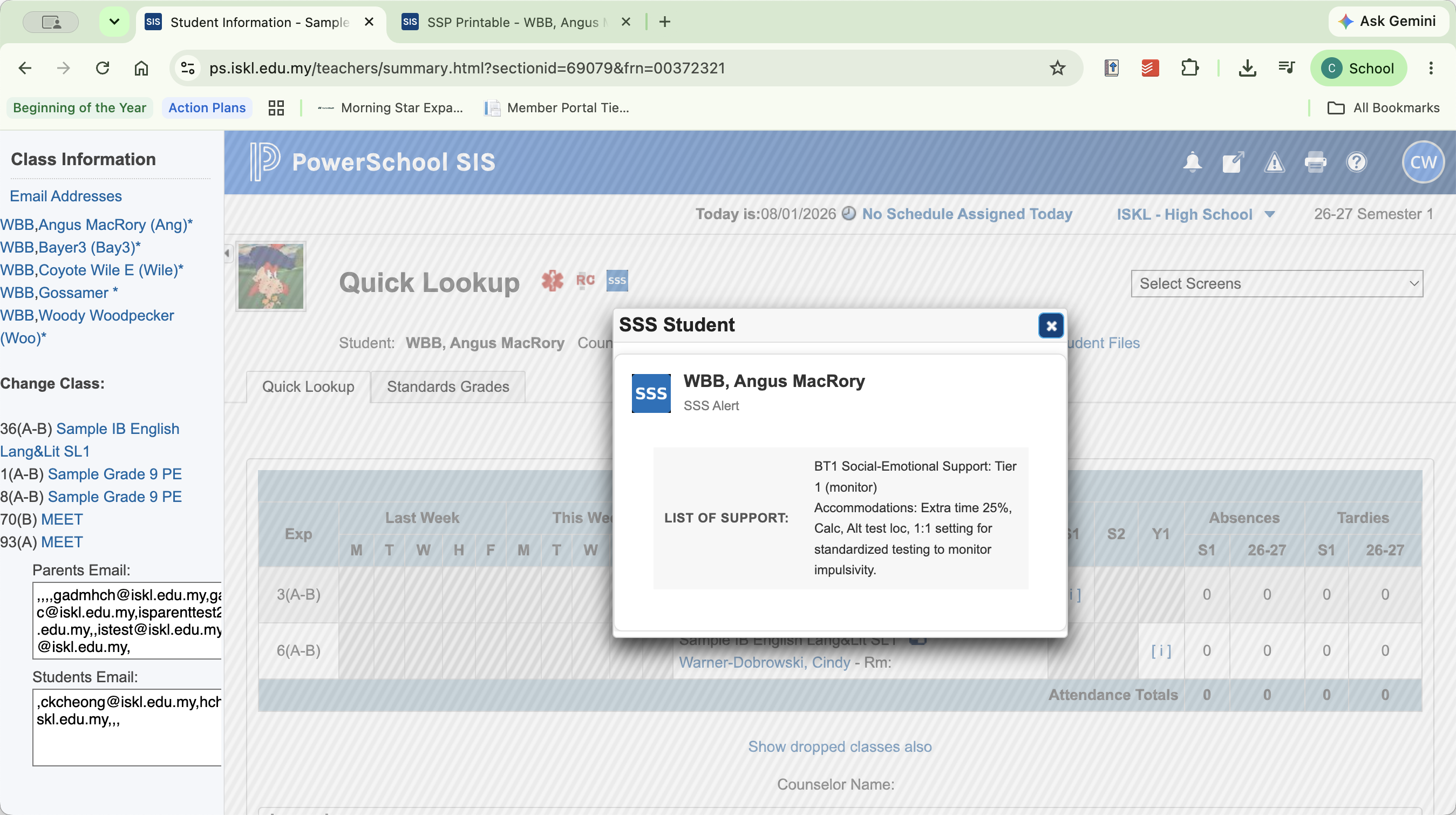Click the open-in-new-window icon in header
The height and width of the screenshot is (815, 1456).
click(x=1233, y=162)
